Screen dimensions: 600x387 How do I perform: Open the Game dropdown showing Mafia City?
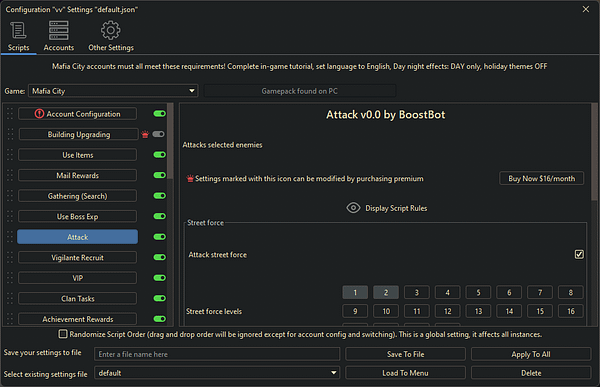tap(113, 91)
